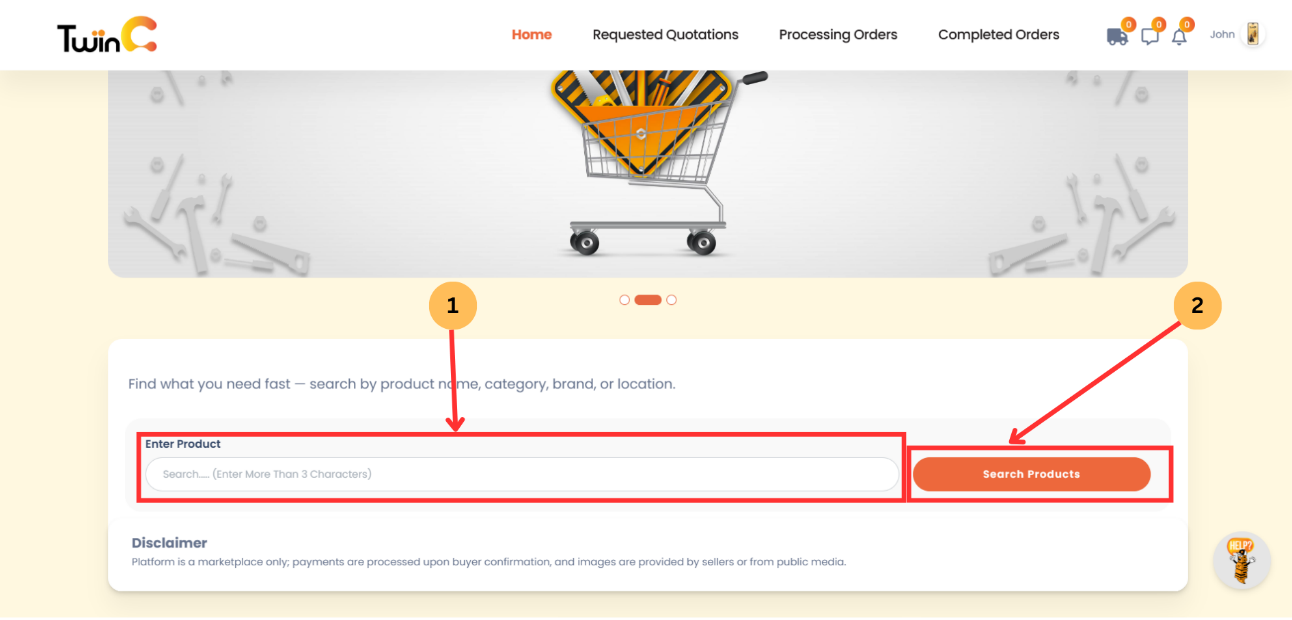Screen dimensions: 1292x620
Task: Click the zero badge on the bell icon
Action: click(1187, 23)
